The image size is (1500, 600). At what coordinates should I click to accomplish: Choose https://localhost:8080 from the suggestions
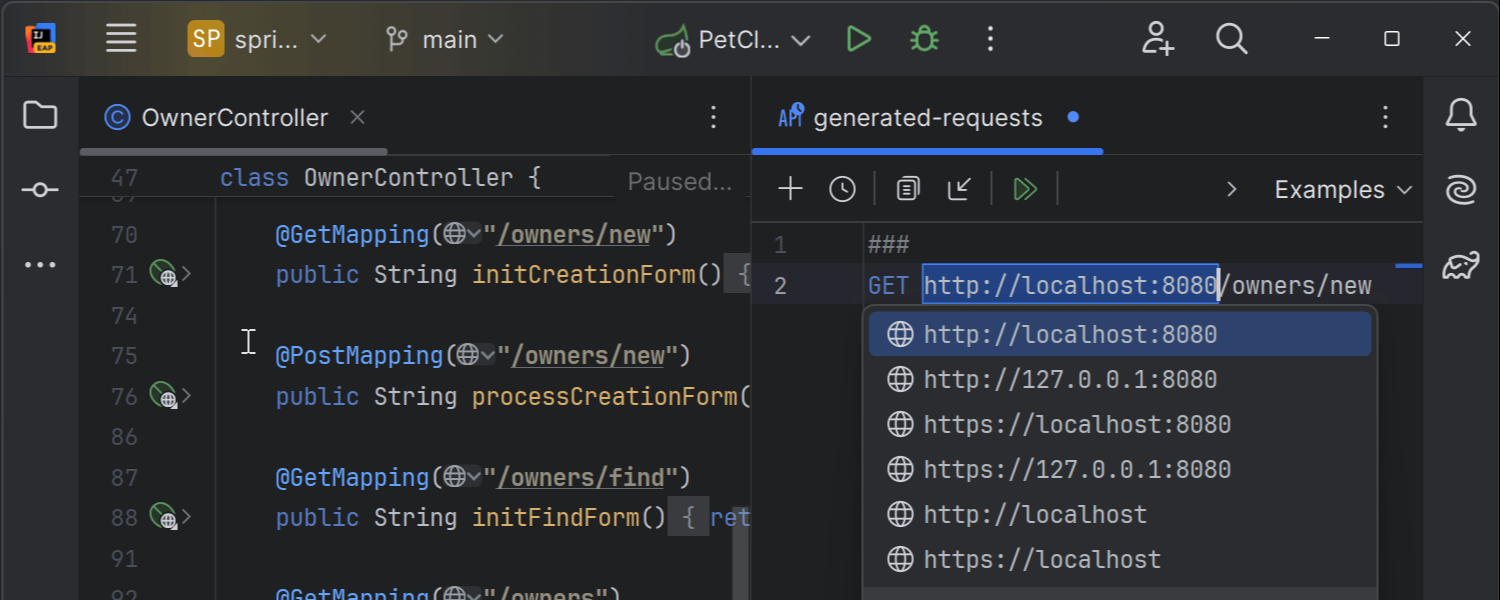(x=1076, y=424)
